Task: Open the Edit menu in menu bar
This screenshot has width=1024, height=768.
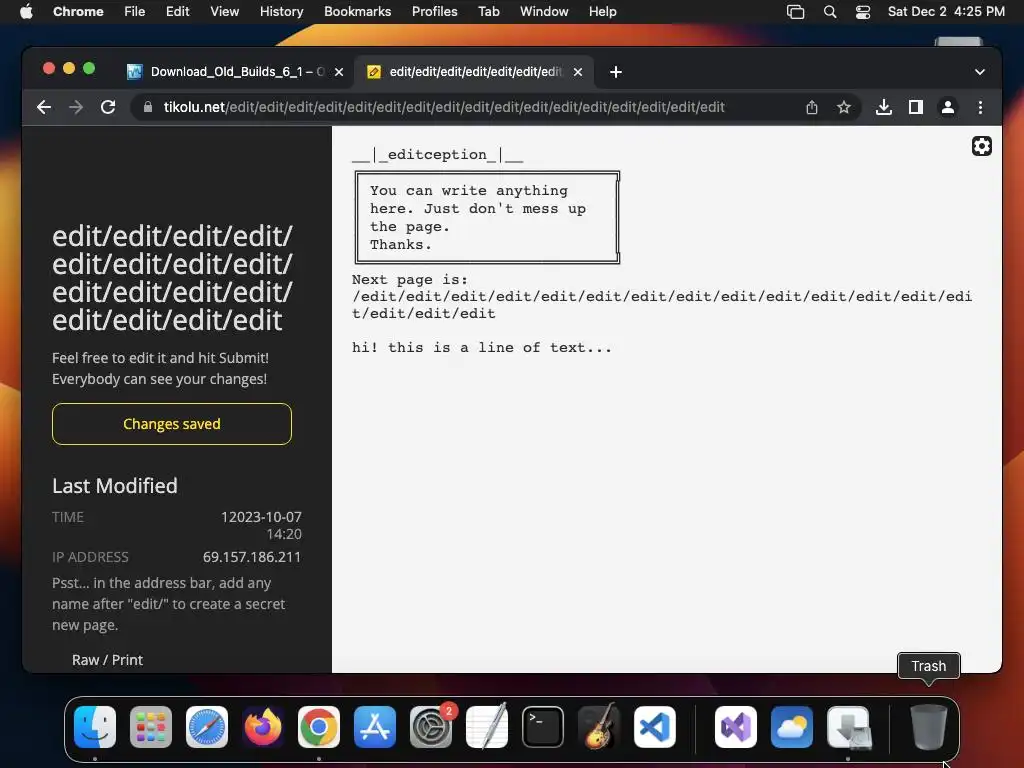Action: 177,12
